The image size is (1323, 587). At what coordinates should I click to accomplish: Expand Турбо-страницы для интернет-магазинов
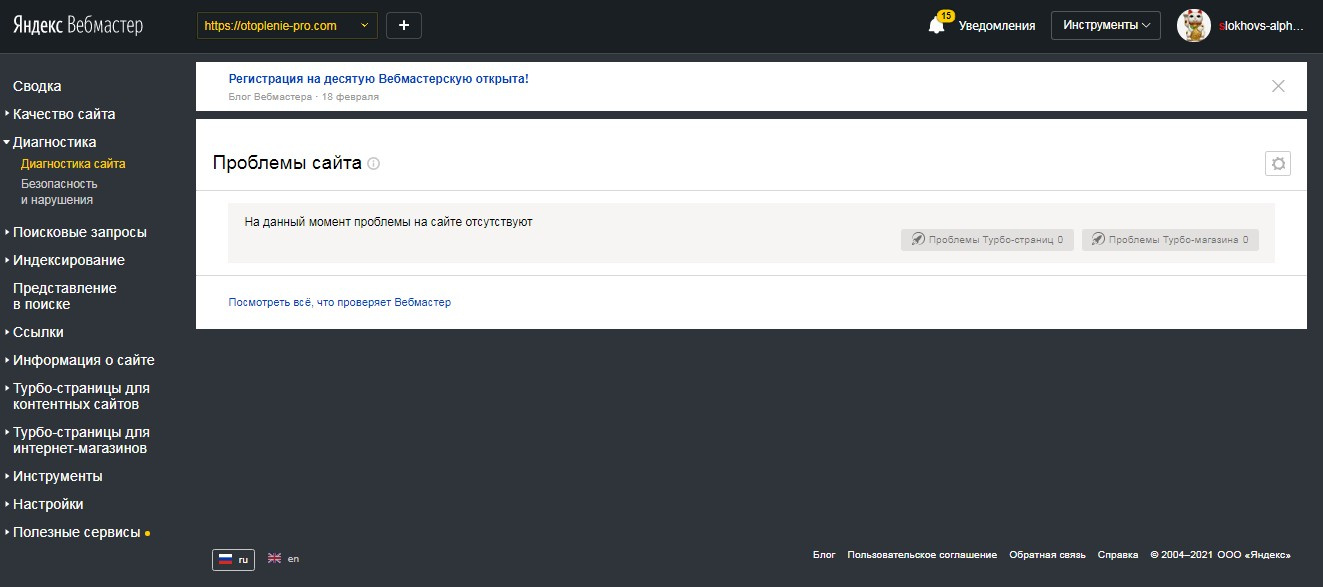click(x=81, y=440)
